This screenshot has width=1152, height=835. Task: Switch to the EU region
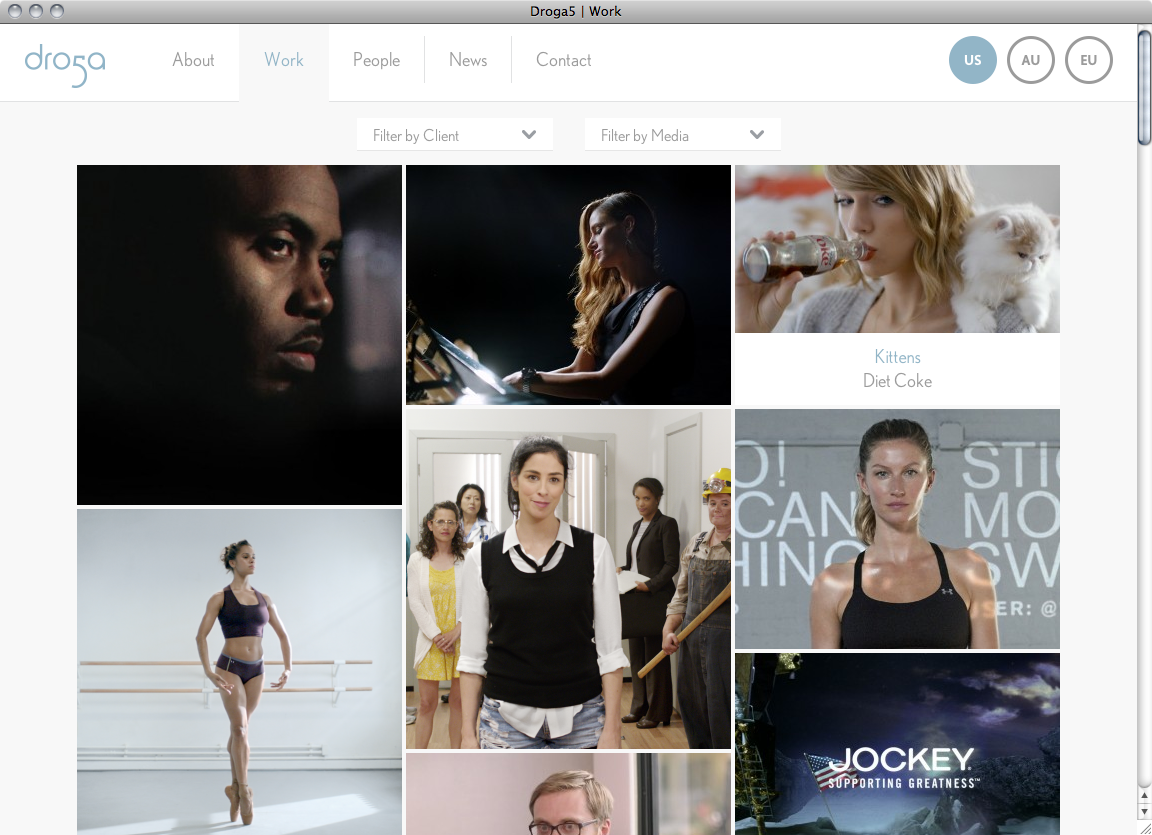[1088, 60]
